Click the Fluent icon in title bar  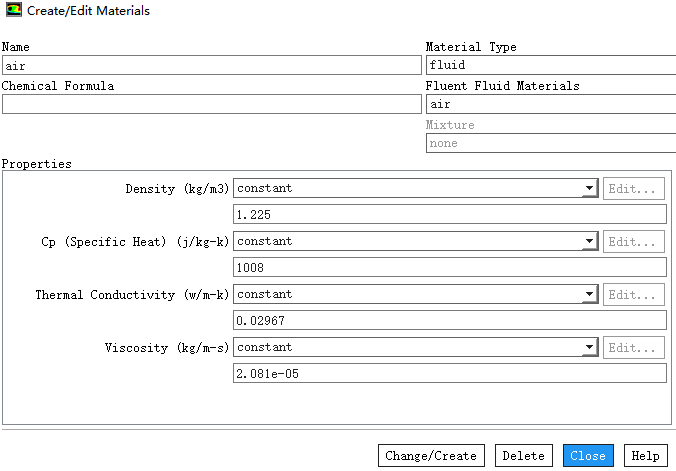(x=12, y=11)
